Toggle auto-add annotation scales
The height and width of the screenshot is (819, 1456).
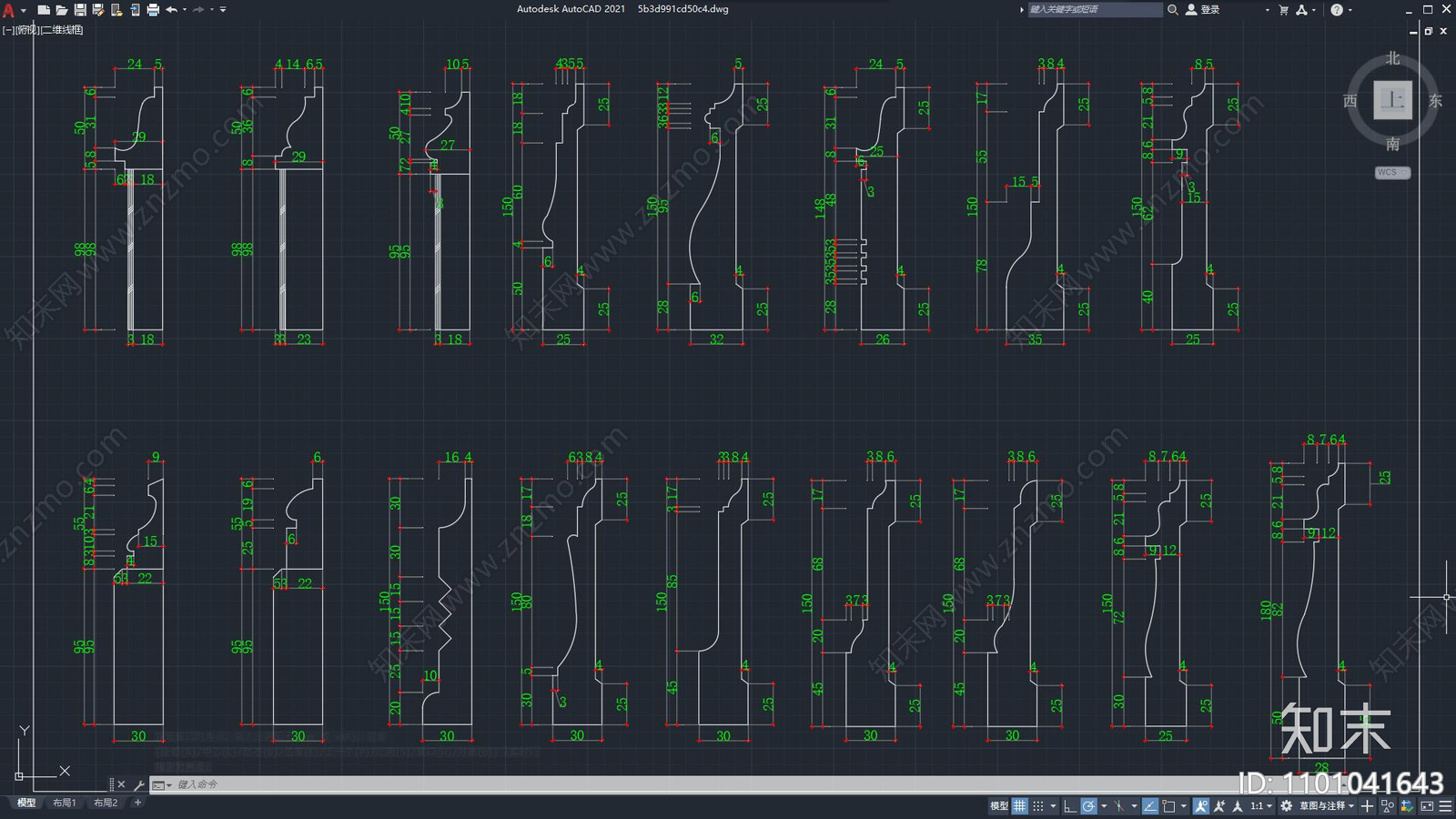point(1219,806)
